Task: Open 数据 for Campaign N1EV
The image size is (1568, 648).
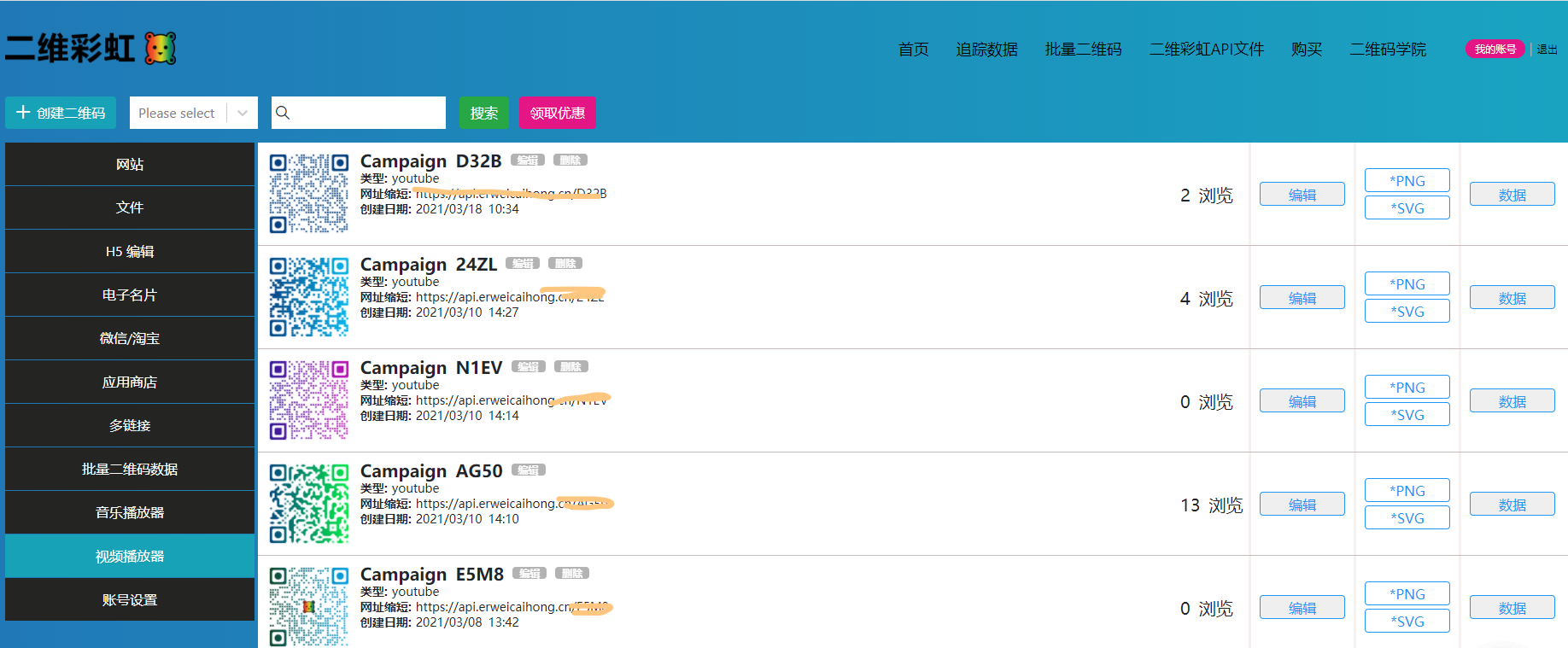Action: tap(1512, 401)
